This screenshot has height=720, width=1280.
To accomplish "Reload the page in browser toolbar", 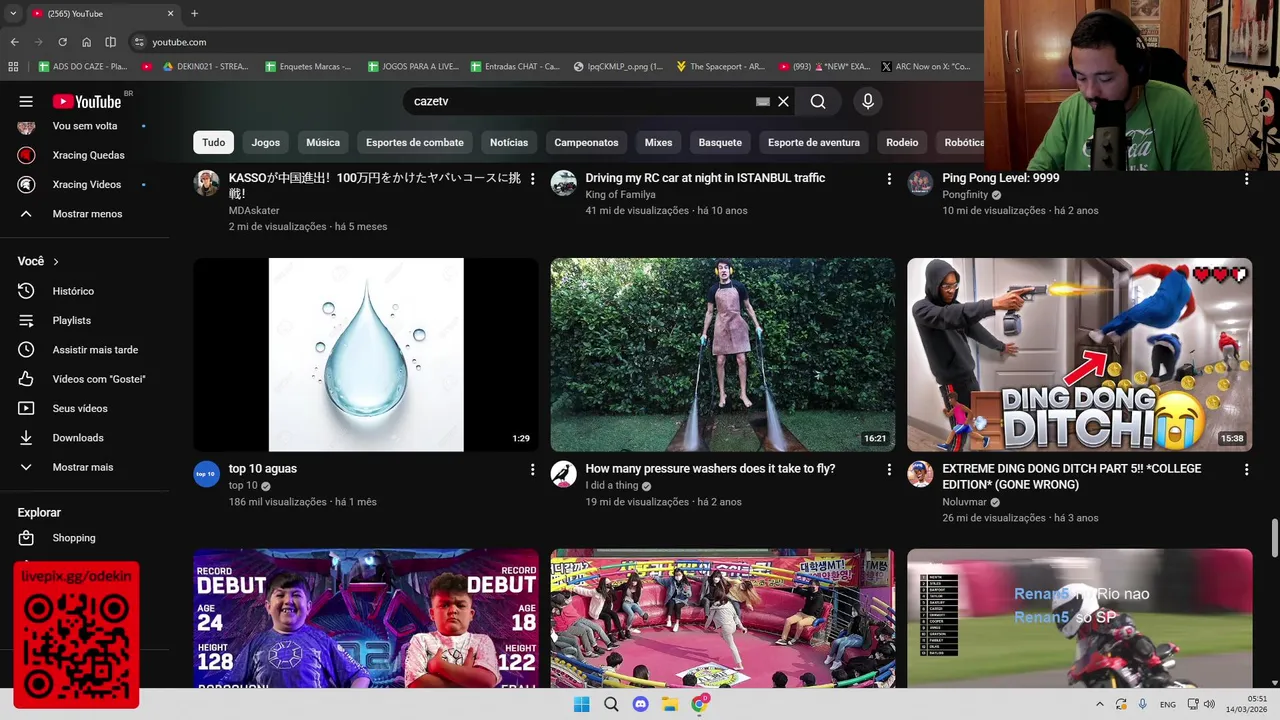I will pos(62,42).
